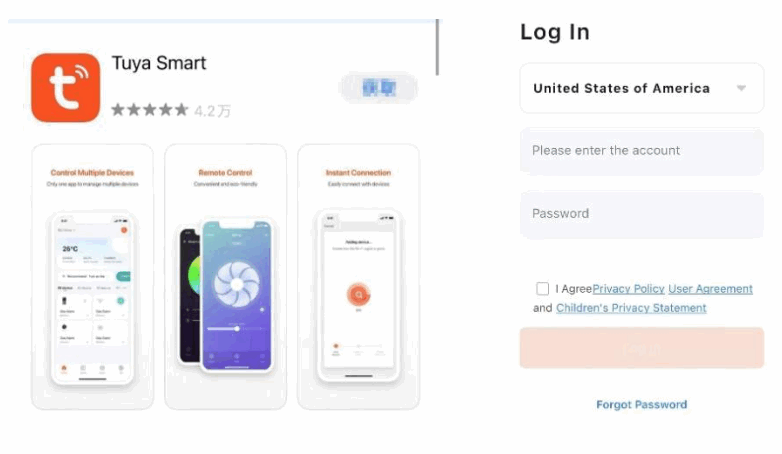Click the fan icon in Remote Control preview
Screen dimensions: 782x454
click(236, 284)
